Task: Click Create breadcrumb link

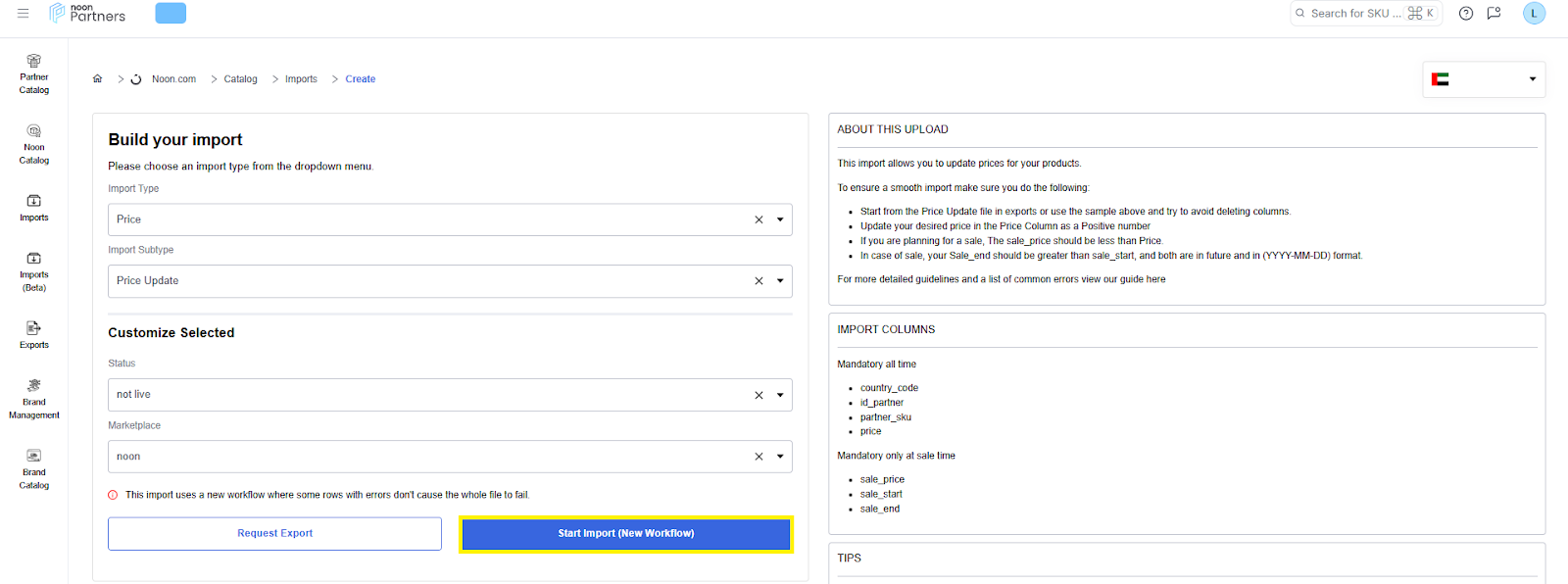Action: tap(360, 79)
